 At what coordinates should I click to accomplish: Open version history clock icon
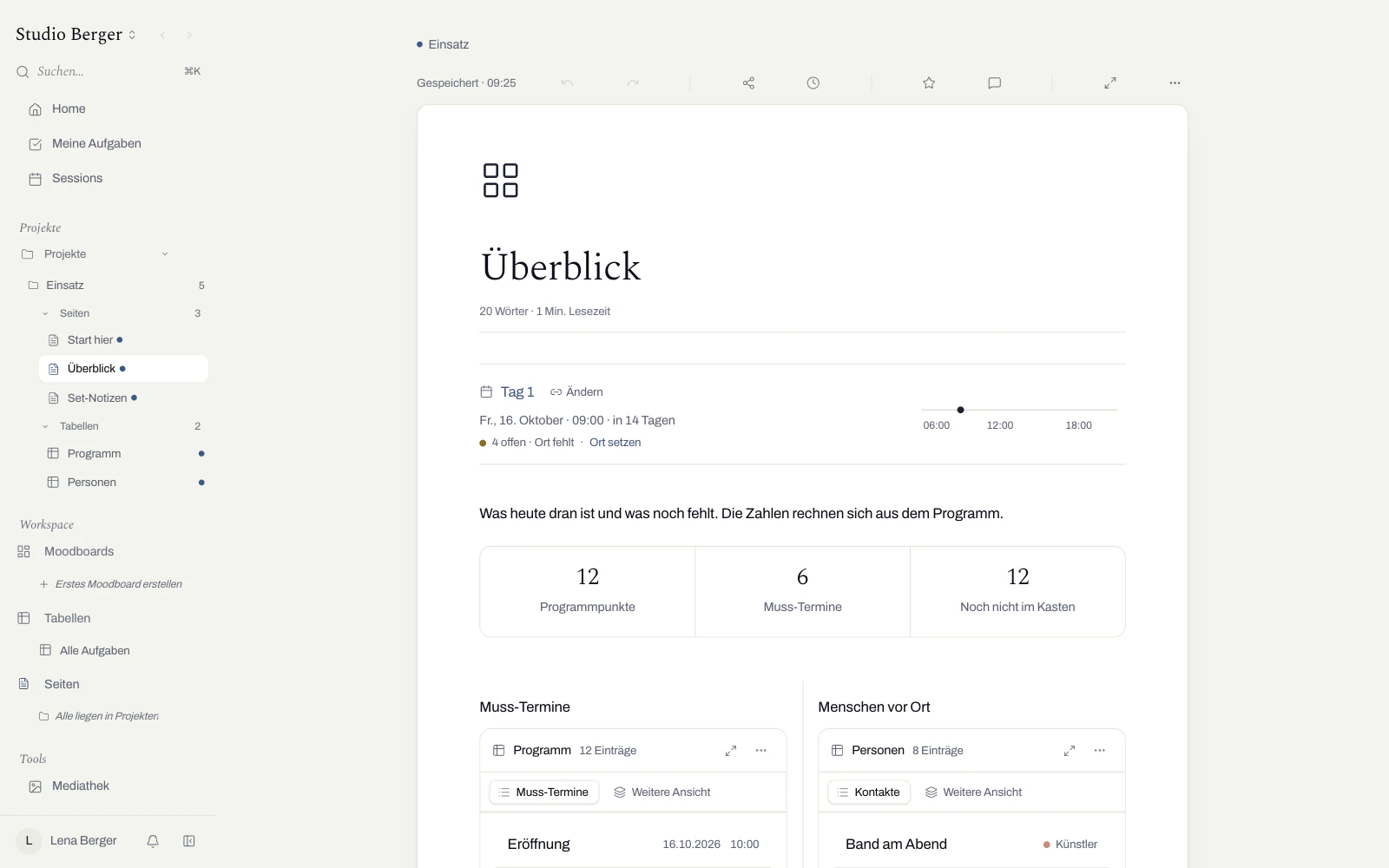pyautogui.click(x=813, y=83)
